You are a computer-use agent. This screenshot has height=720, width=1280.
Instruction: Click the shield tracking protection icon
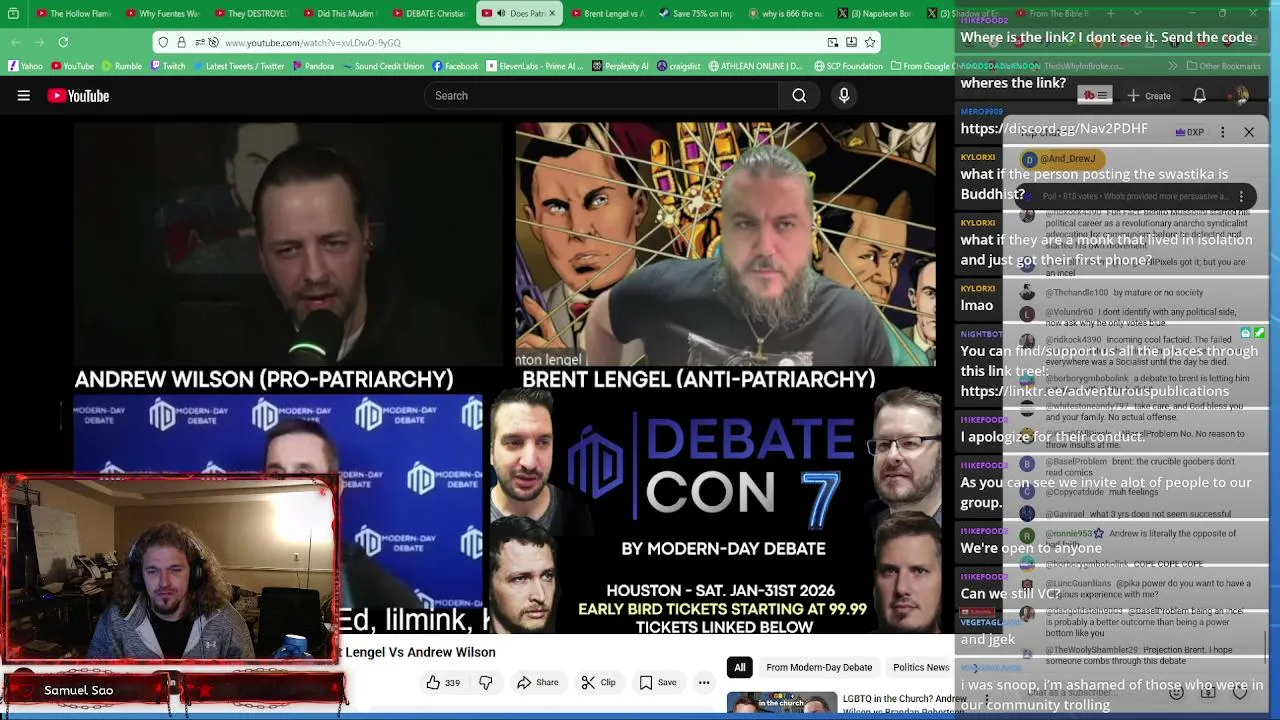click(x=163, y=42)
